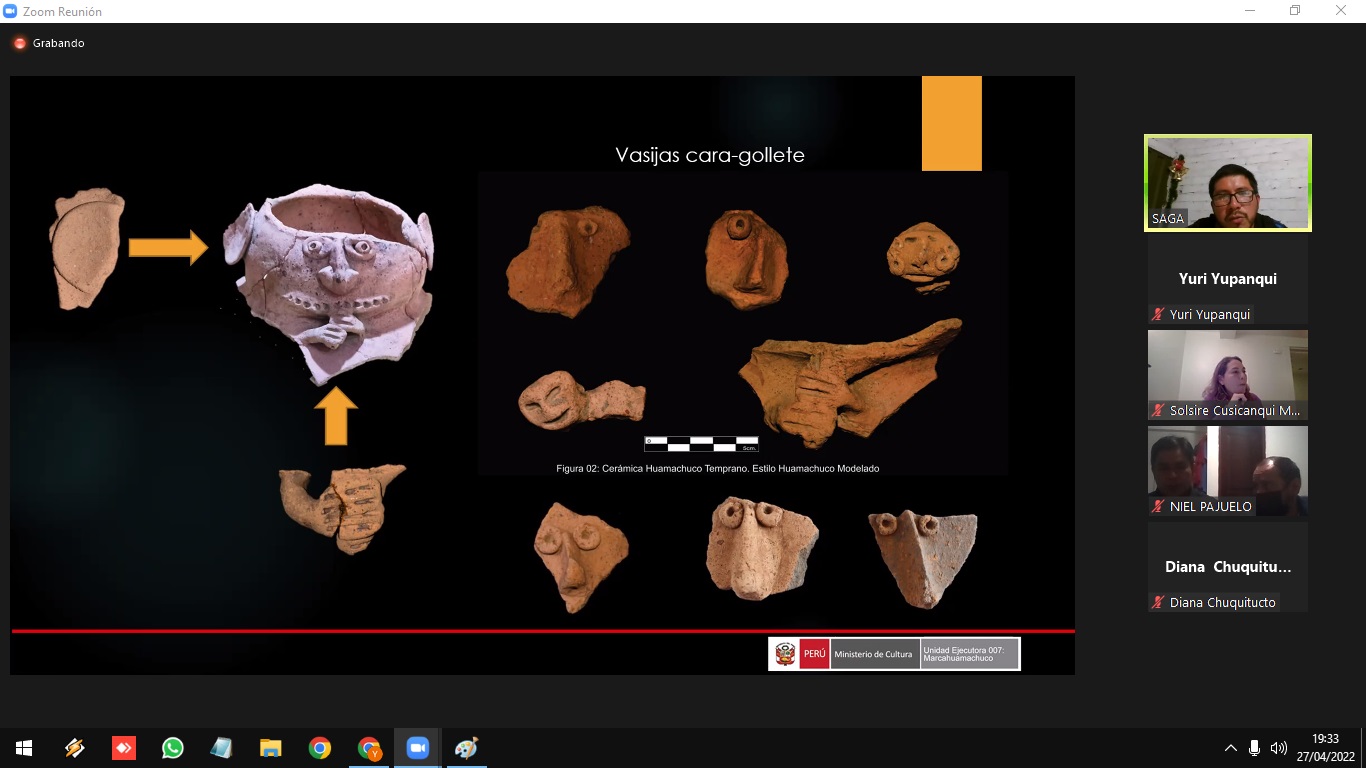Select the Zoom taskbar icon
The height and width of the screenshot is (768, 1366).
pyautogui.click(x=418, y=748)
